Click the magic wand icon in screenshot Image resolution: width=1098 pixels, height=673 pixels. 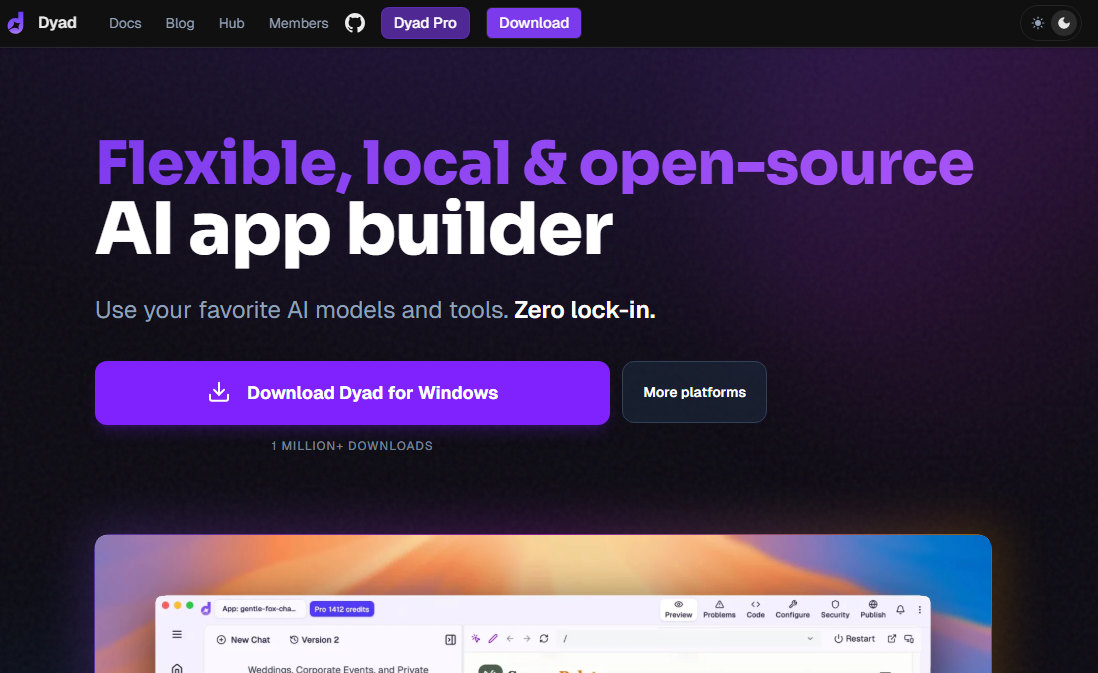pos(476,639)
